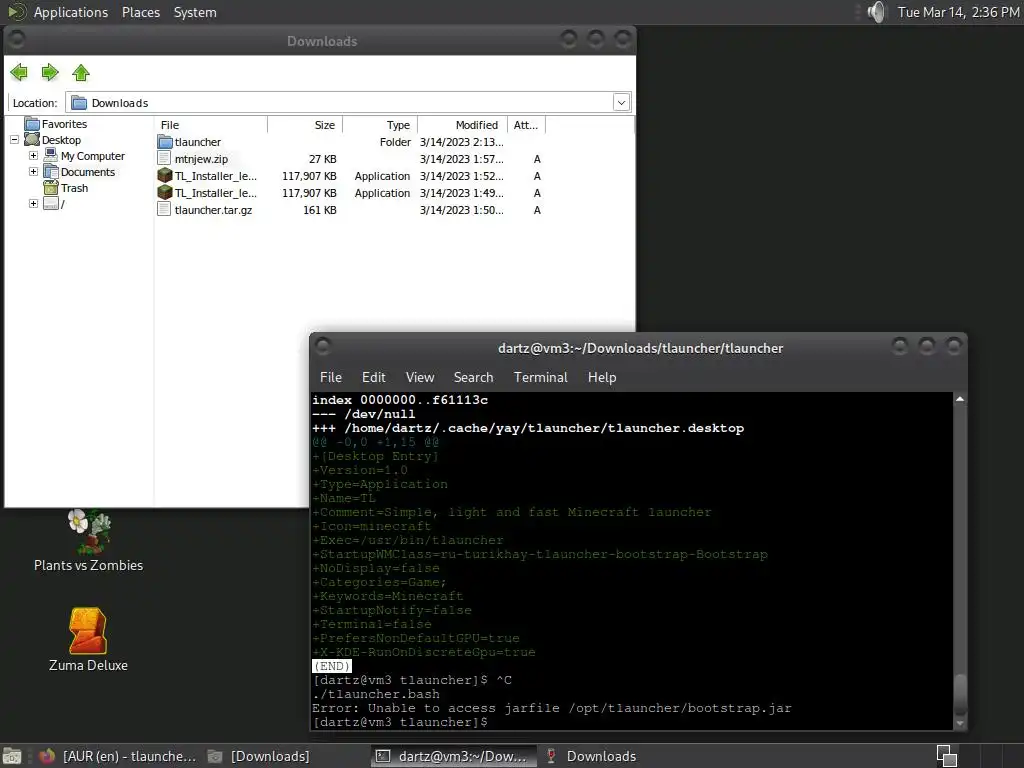Click the distribution logo in top panel
The height and width of the screenshot is (768, 1024).
pyautogui.click(x=16, y=11)
